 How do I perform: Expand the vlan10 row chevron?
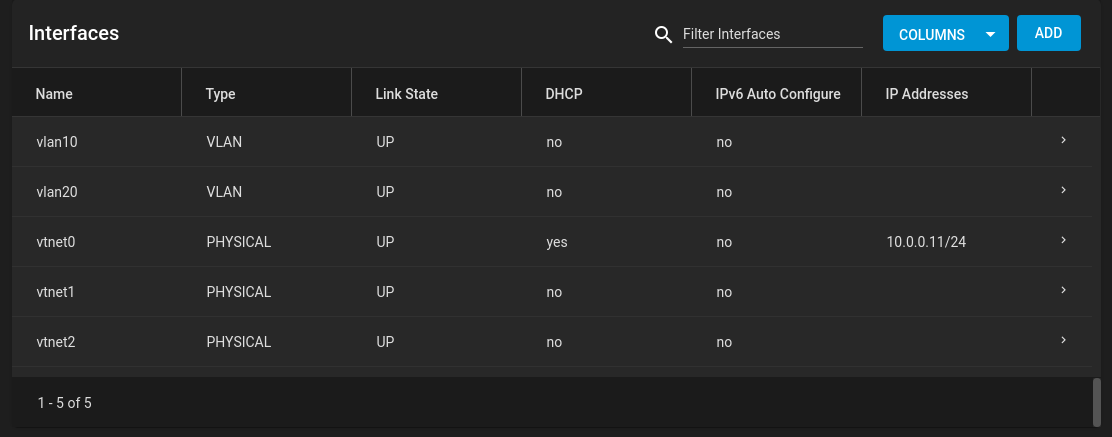1063,140
